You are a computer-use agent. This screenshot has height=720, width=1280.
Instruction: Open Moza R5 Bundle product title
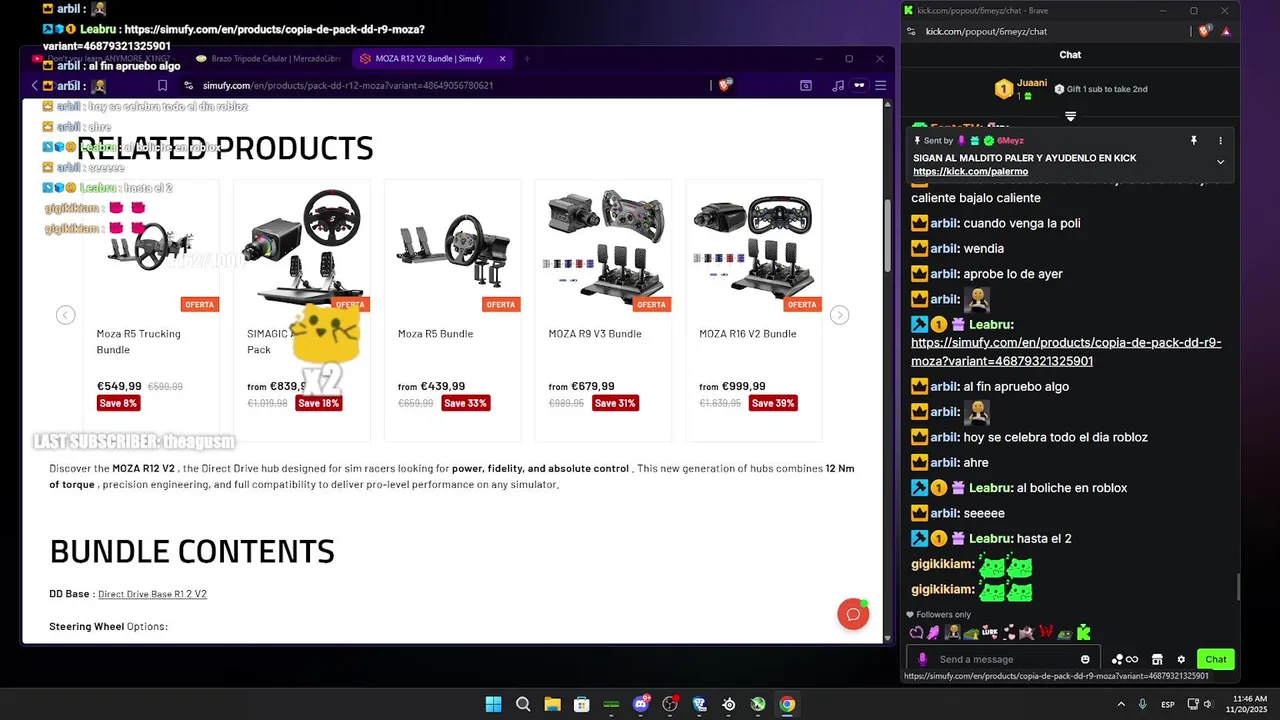435,334
